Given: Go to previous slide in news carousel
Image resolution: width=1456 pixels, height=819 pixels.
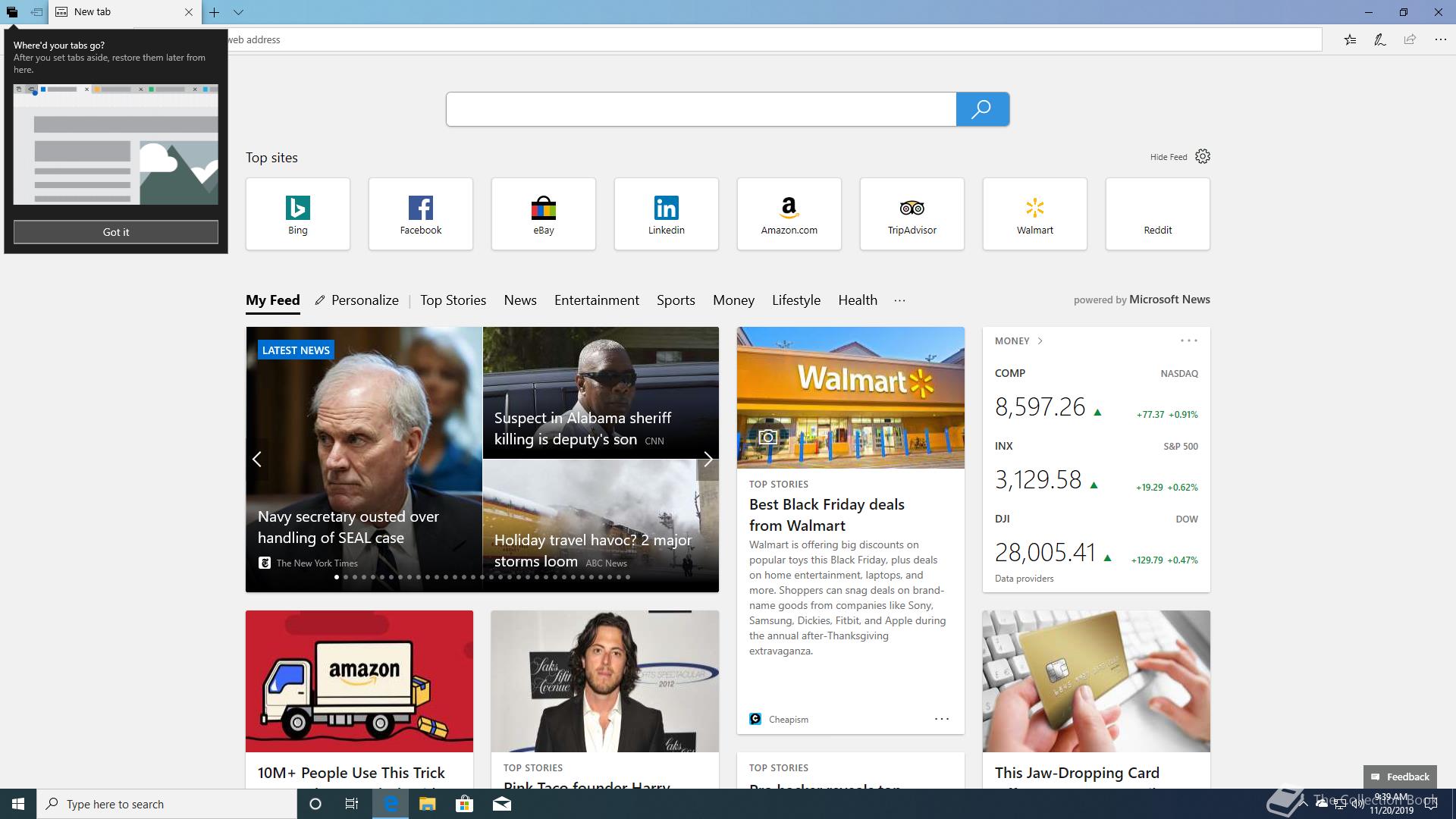Looking at the screenshot, I should 257,460.
